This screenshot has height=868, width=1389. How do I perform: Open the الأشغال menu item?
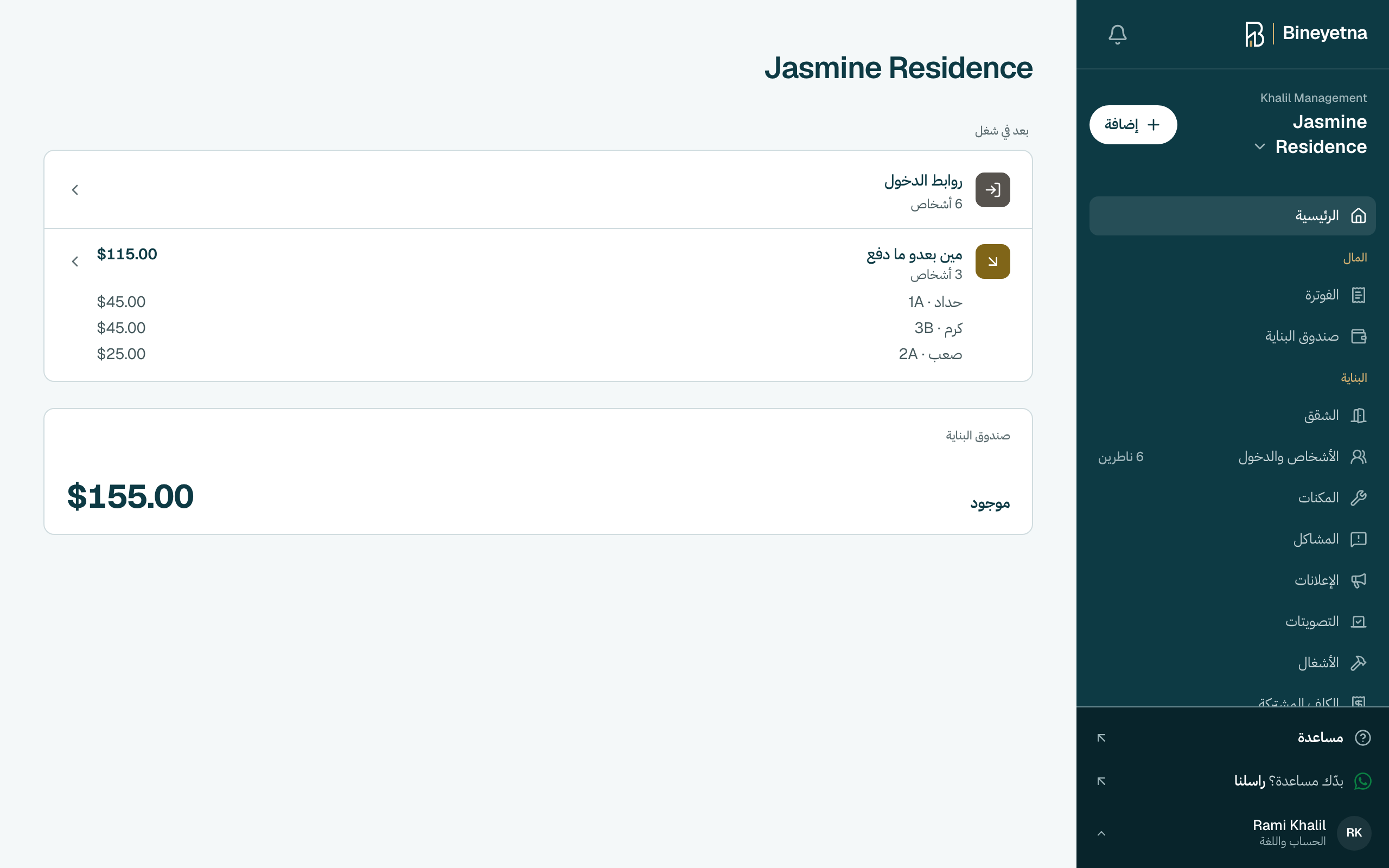1232,663
